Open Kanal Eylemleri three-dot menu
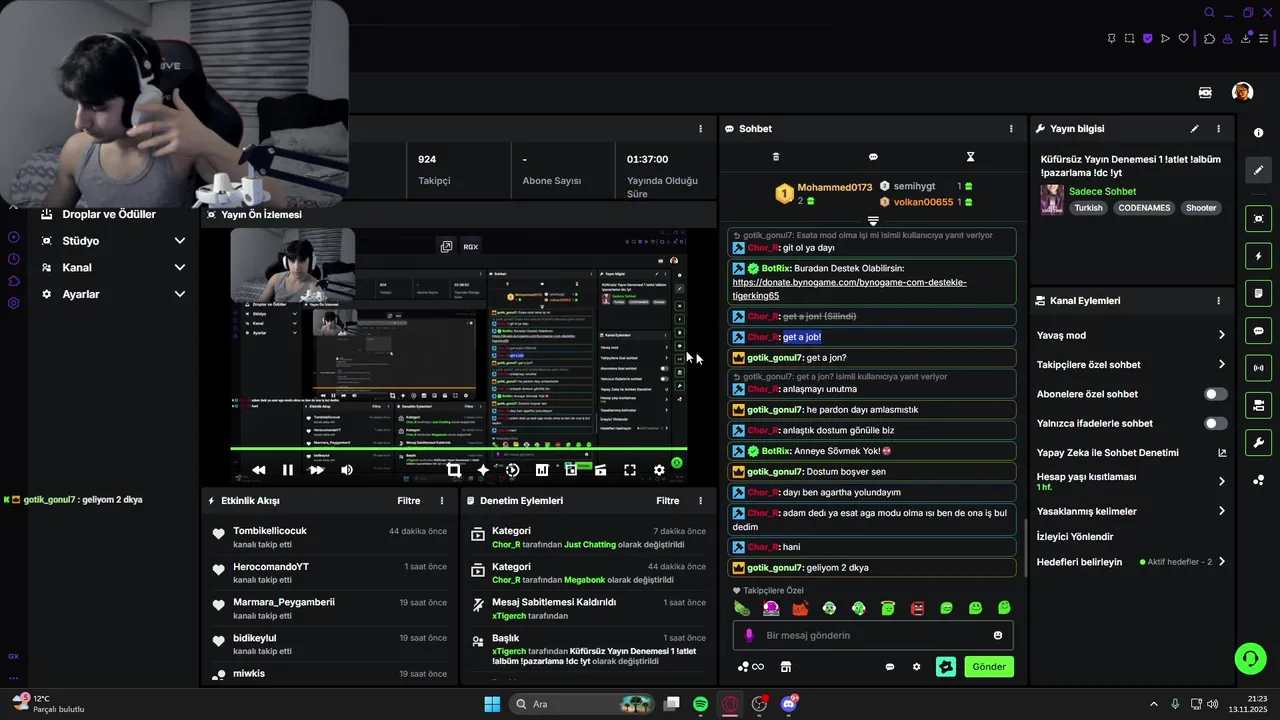Viewport: 1280px width, 720px height. coord(1218,301)
